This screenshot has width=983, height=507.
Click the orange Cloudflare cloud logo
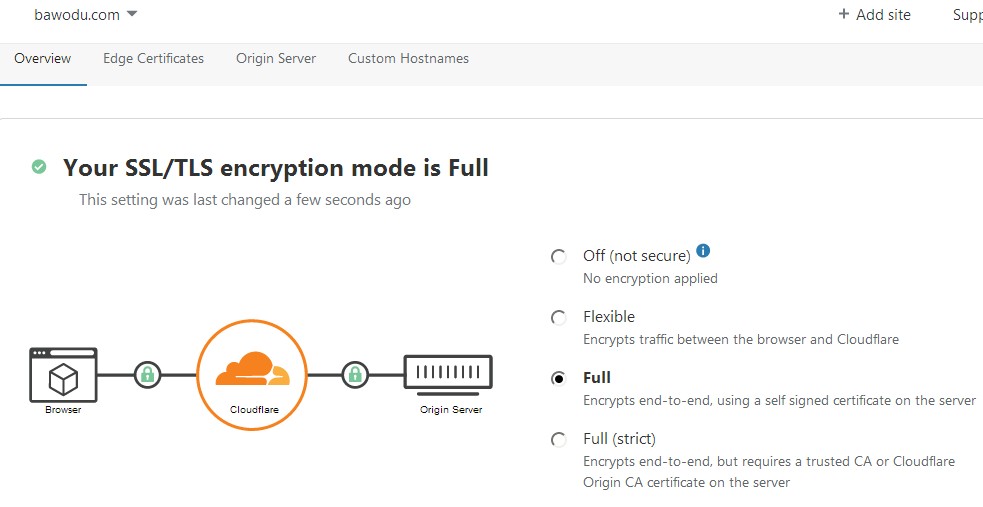click(253, 370)
